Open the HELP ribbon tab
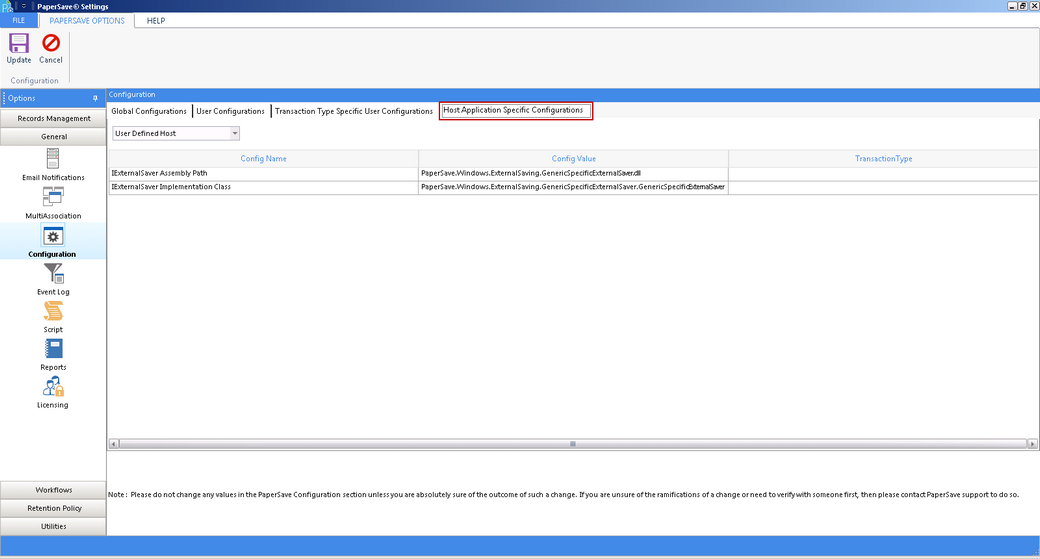Viewport: 1040px width, 559px height. click(x=155, y=20)
